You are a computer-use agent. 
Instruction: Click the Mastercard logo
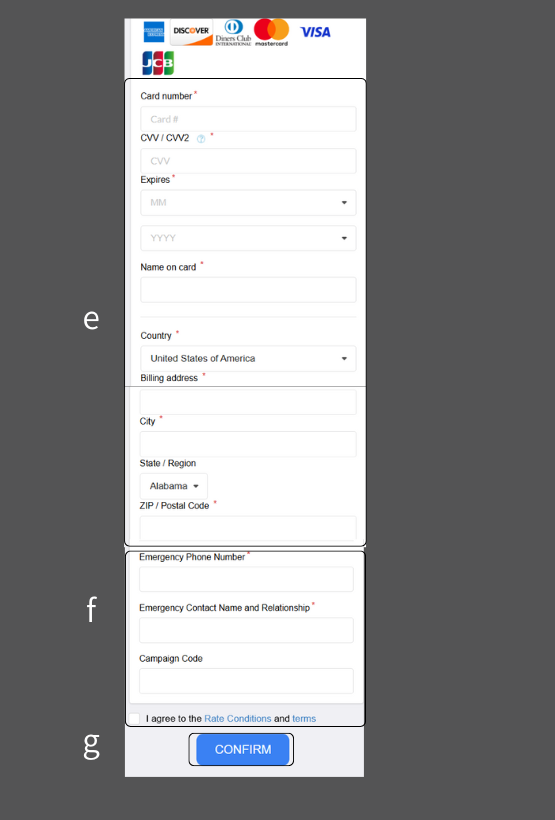[x=271, y=32]
